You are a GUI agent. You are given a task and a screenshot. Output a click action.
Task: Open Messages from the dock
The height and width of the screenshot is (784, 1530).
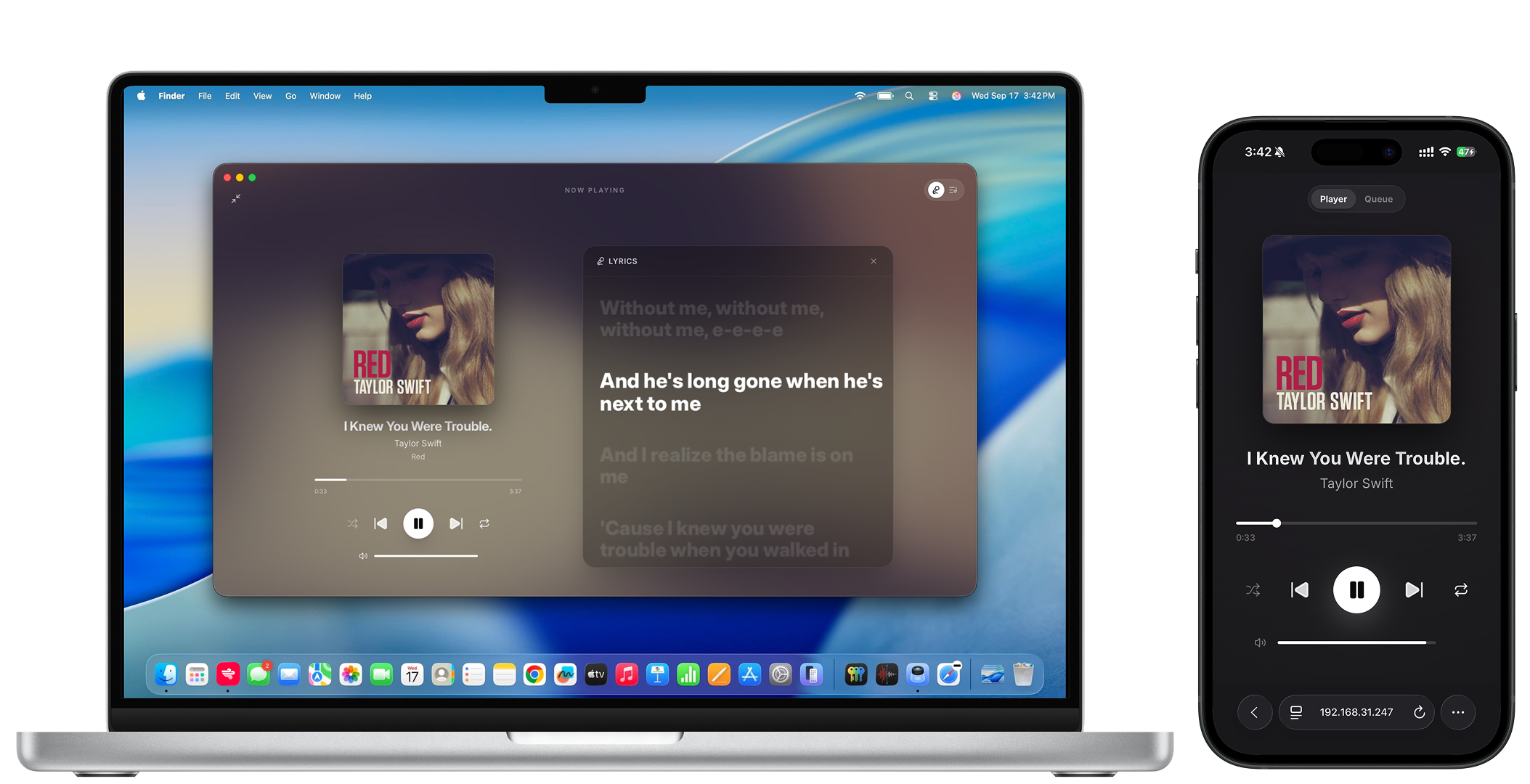click(x=259, y=674)
